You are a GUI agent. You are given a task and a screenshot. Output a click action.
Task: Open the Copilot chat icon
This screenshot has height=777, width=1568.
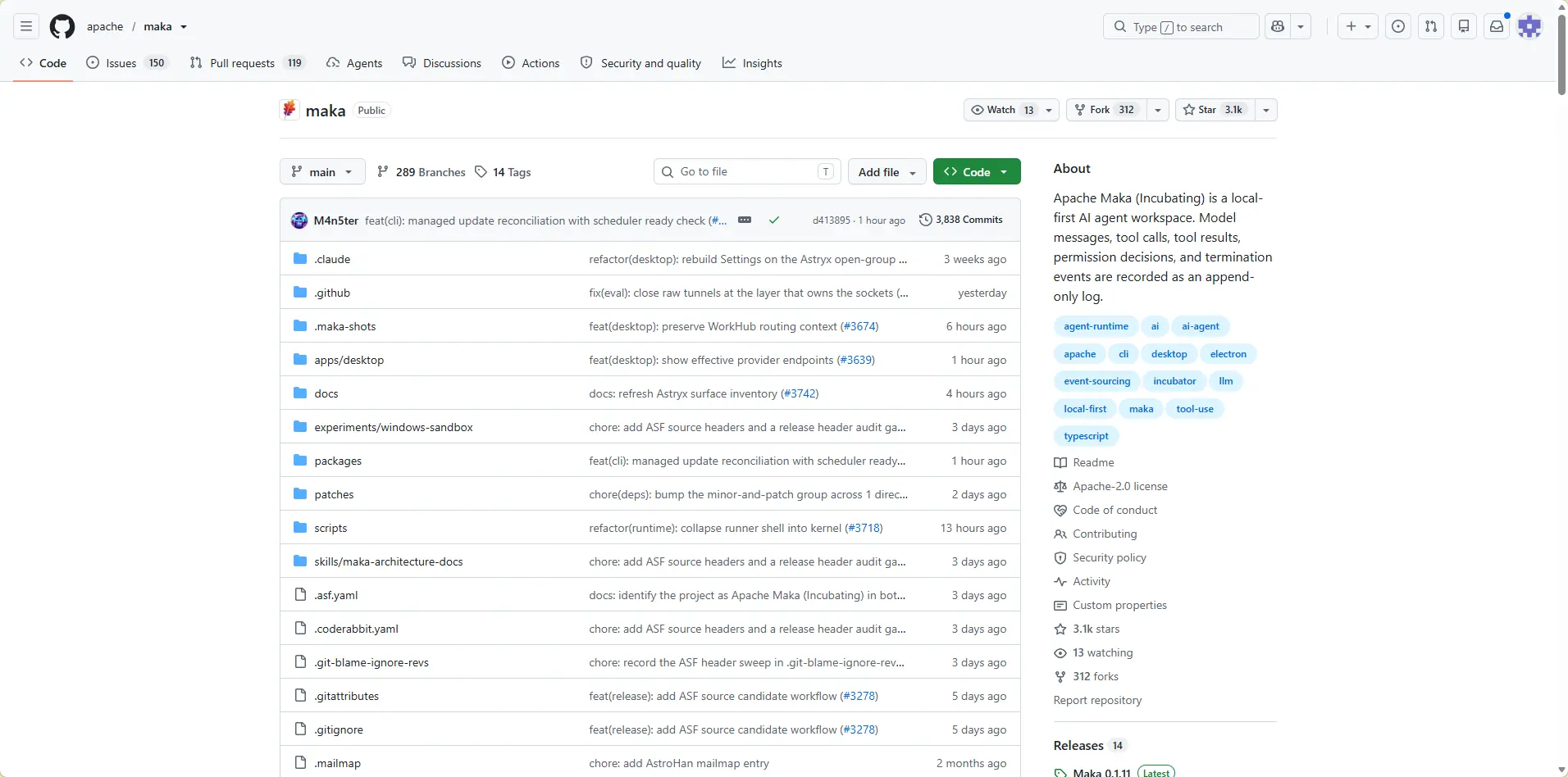pos(1278,26)
